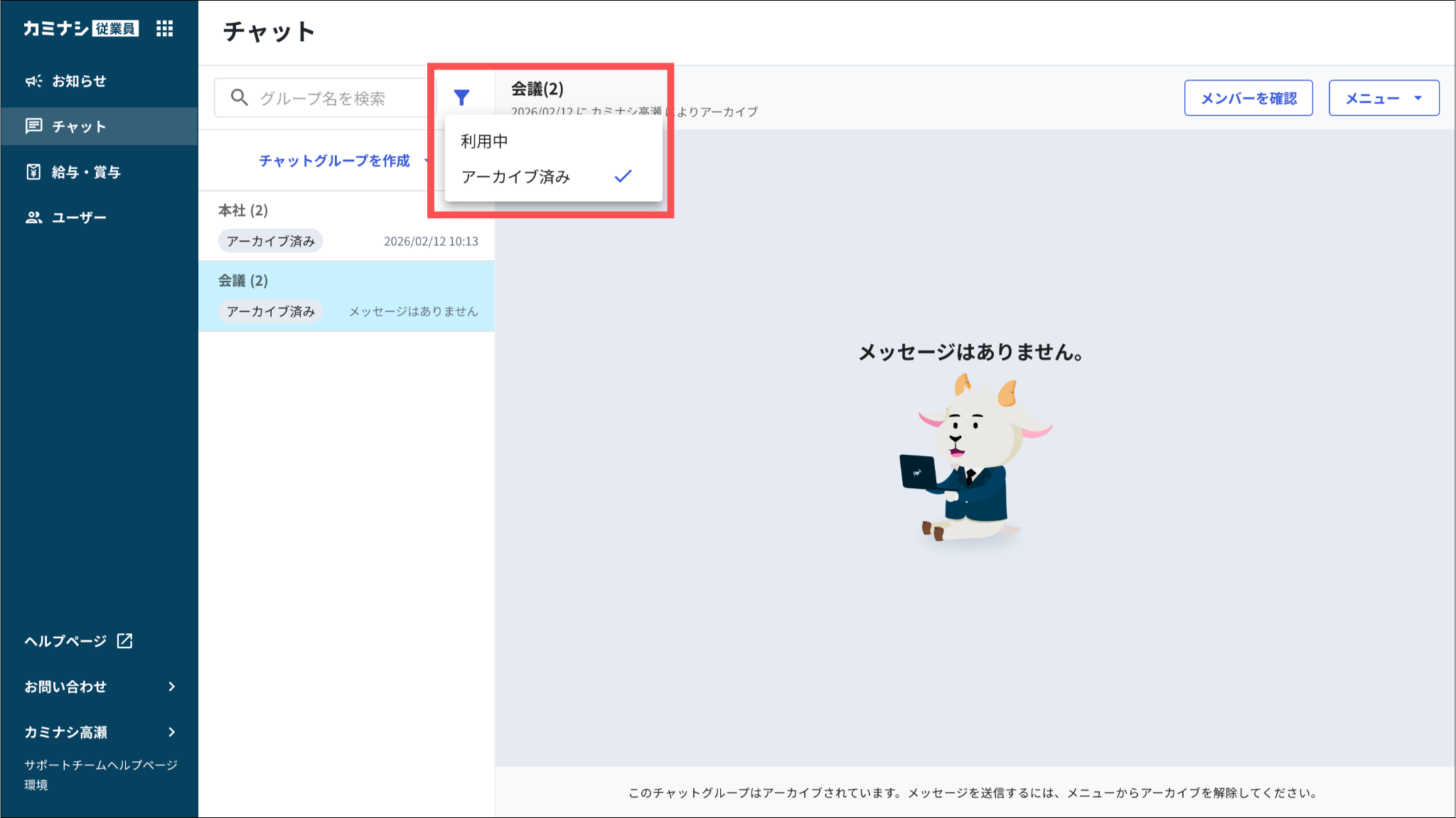Open the app grid launcher icon
The image size is (1456, 818).
tap(164, 28)
